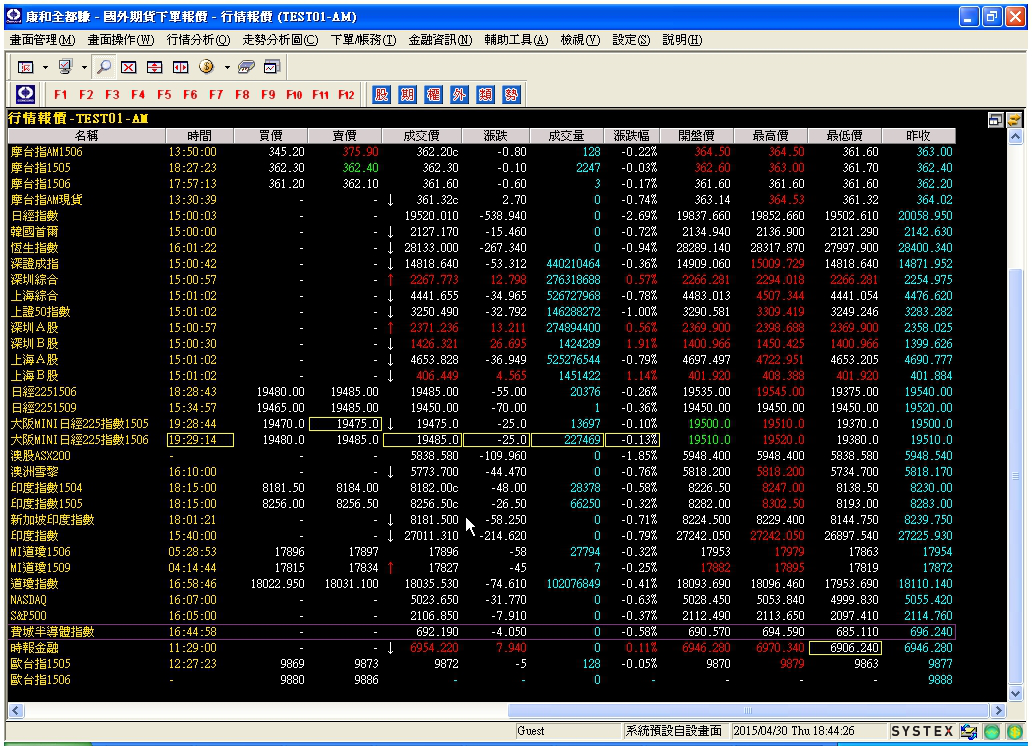Click the horizontal scrollbar left arrow
This screenshot has height=746, width=1032.
(16, 710)
